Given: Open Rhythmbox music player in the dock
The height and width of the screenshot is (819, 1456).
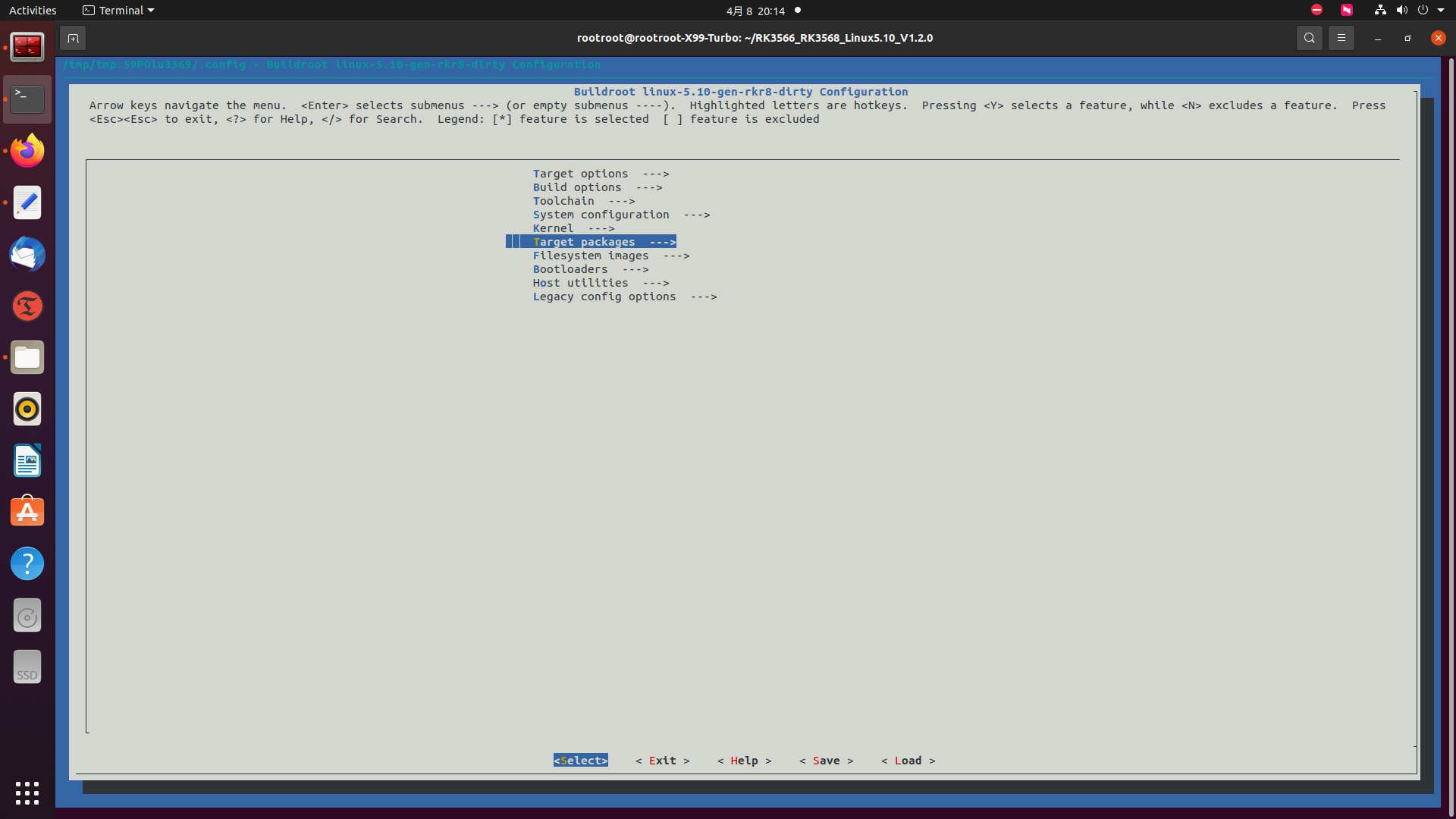Looking at the screenshot, I should click(27, 409).
